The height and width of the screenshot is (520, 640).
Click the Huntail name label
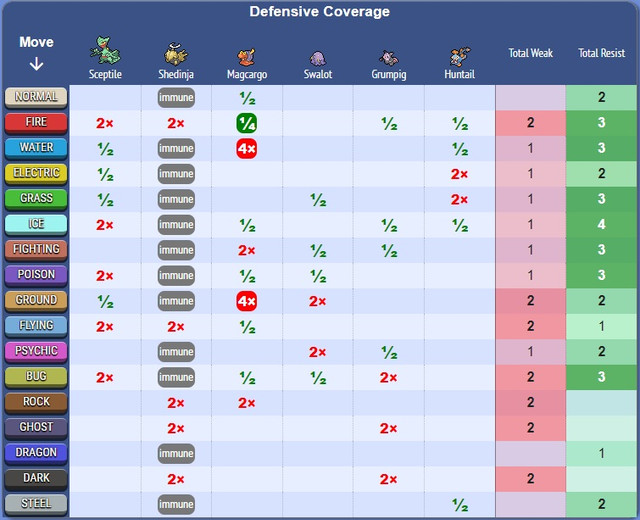click(x=460, y=74)
